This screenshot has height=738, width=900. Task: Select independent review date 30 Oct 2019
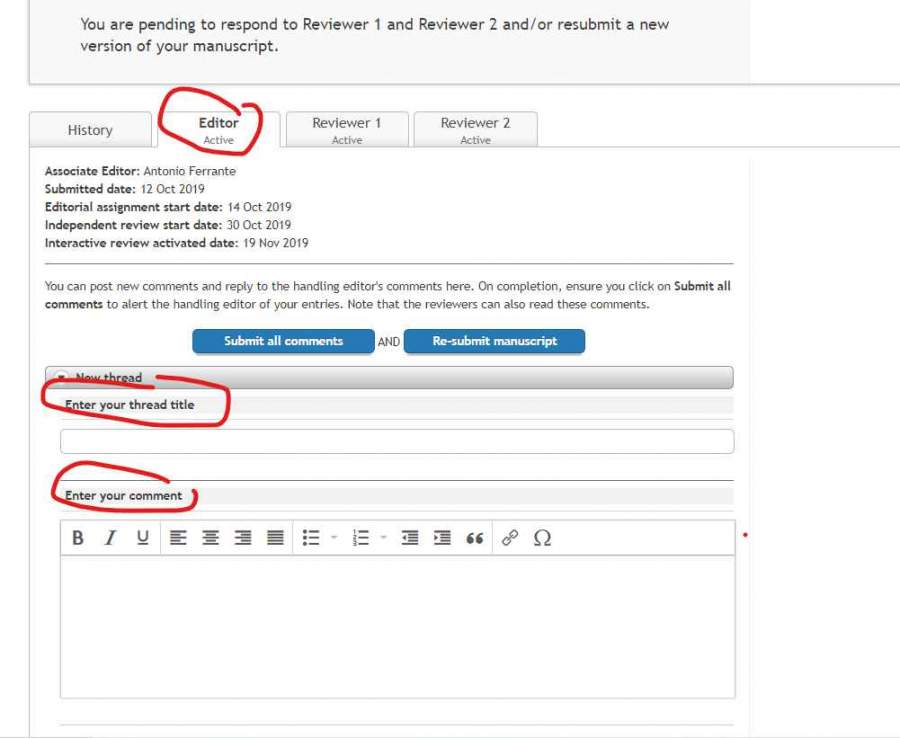pos(259,225)
